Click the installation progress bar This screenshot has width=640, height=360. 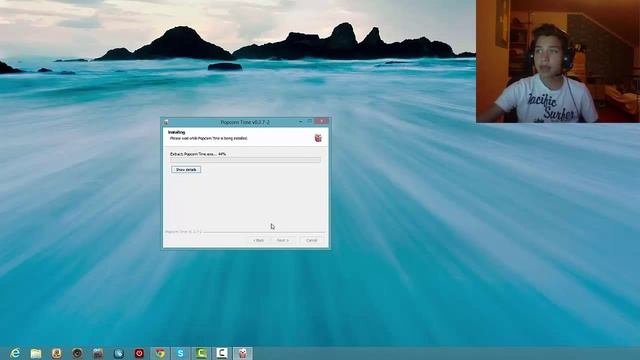(246, 160)
